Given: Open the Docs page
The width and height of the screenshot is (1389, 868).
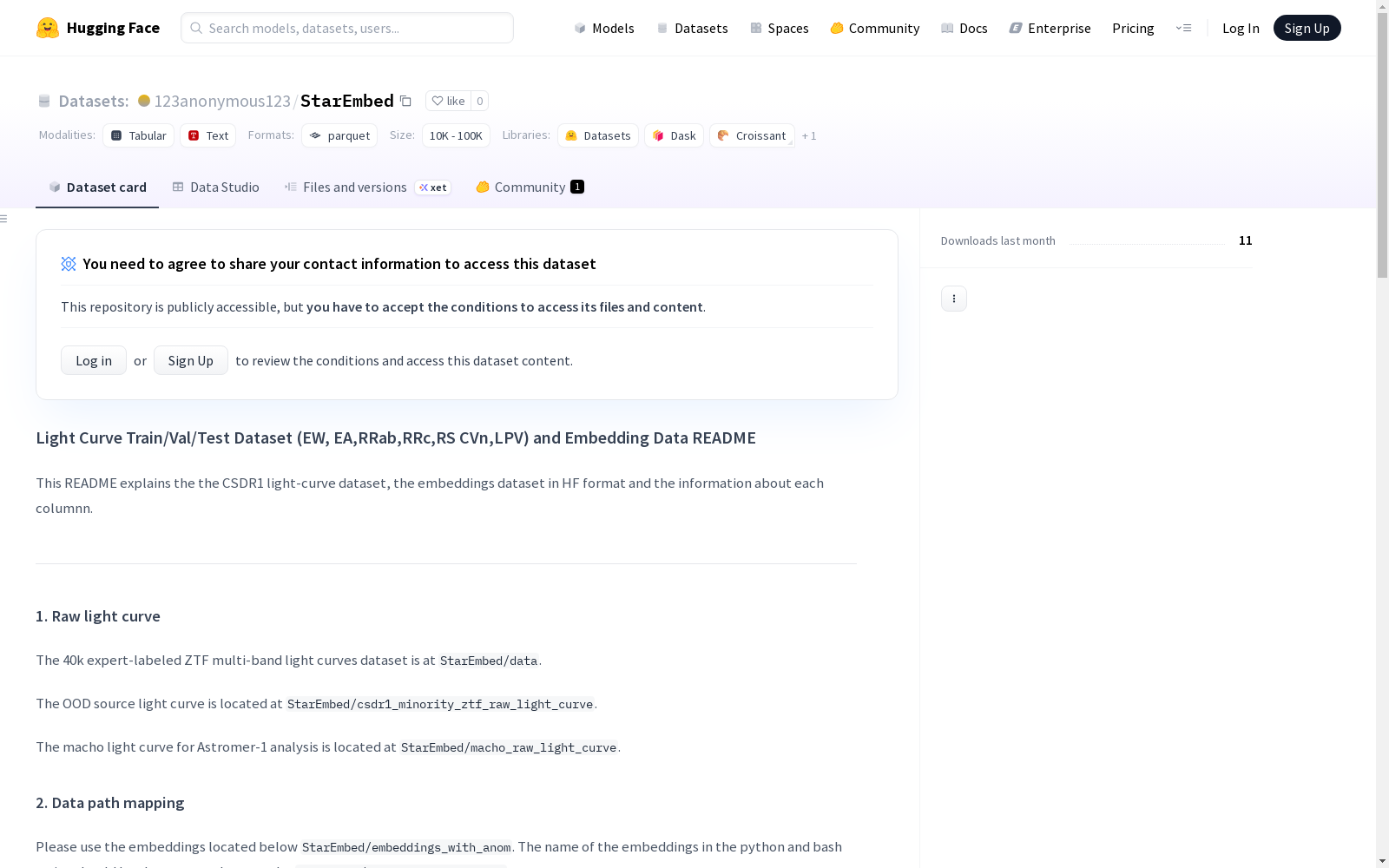Looking at the screenshot, I should 964,28.
